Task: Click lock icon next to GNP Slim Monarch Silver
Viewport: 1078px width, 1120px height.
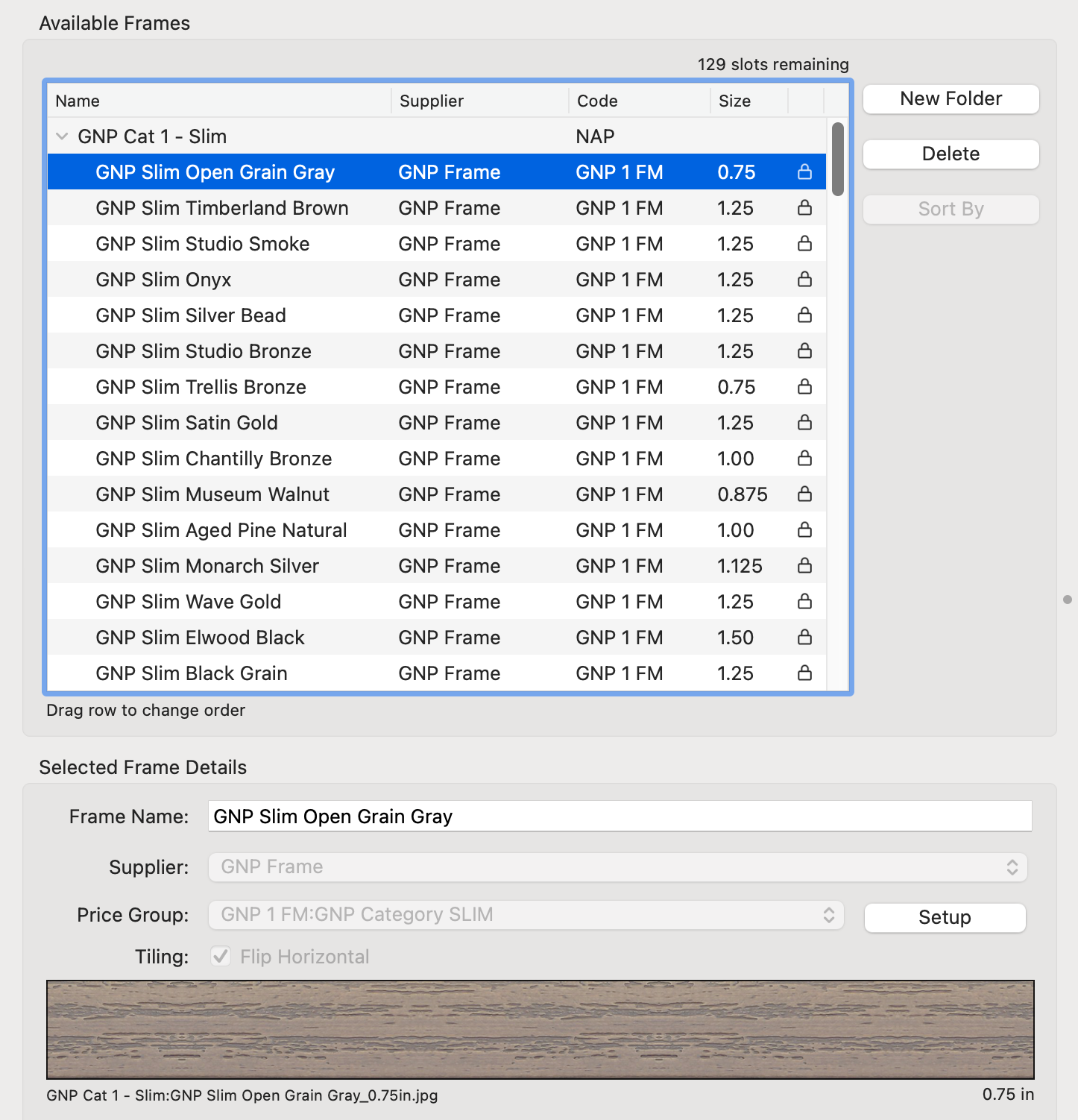Action: pyautogui.click(x=804, y=566)
